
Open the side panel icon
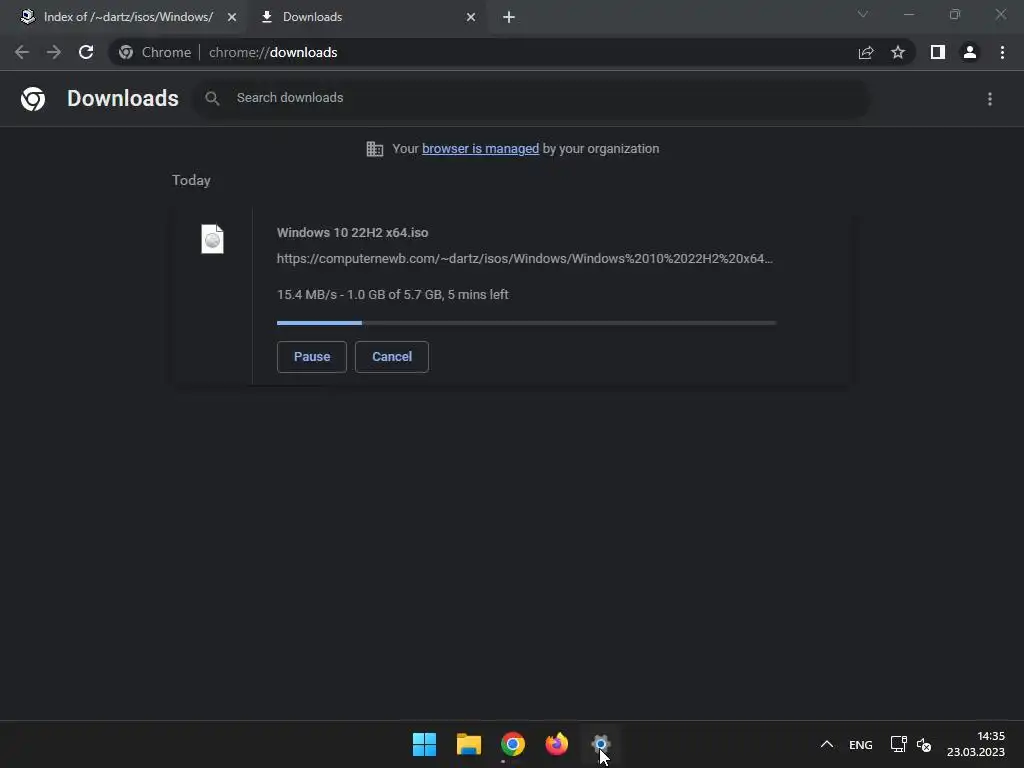(938, 52)
